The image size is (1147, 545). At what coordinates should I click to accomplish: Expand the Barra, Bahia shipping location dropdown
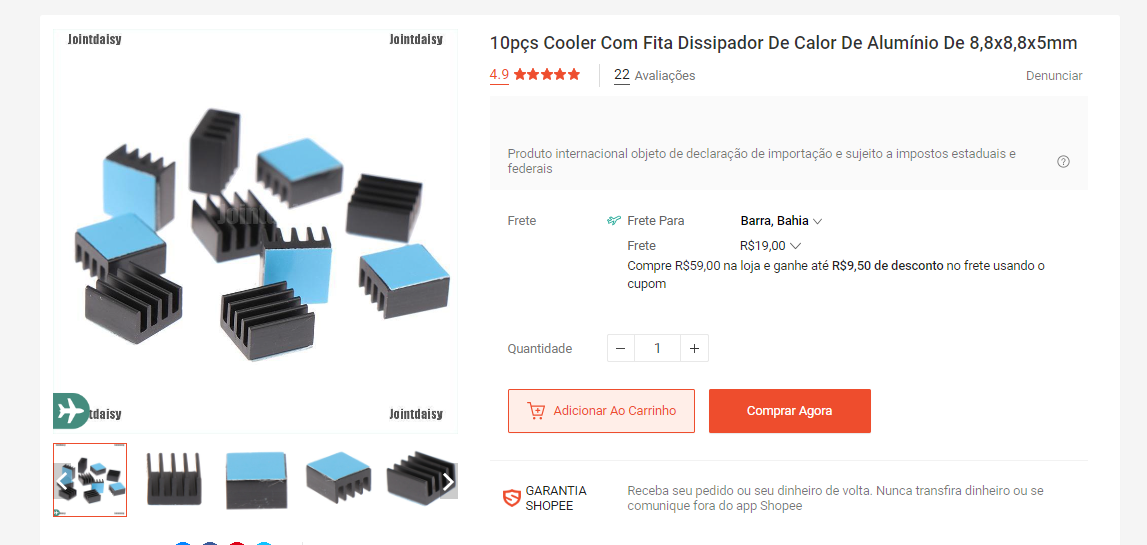pos(781,221)
